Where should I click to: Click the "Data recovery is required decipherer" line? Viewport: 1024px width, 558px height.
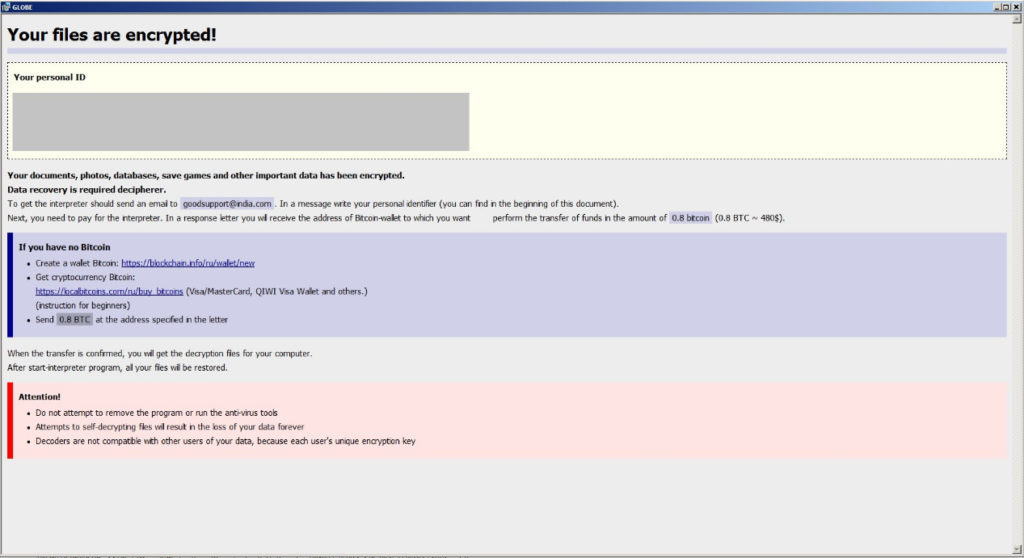click(86, 189)
